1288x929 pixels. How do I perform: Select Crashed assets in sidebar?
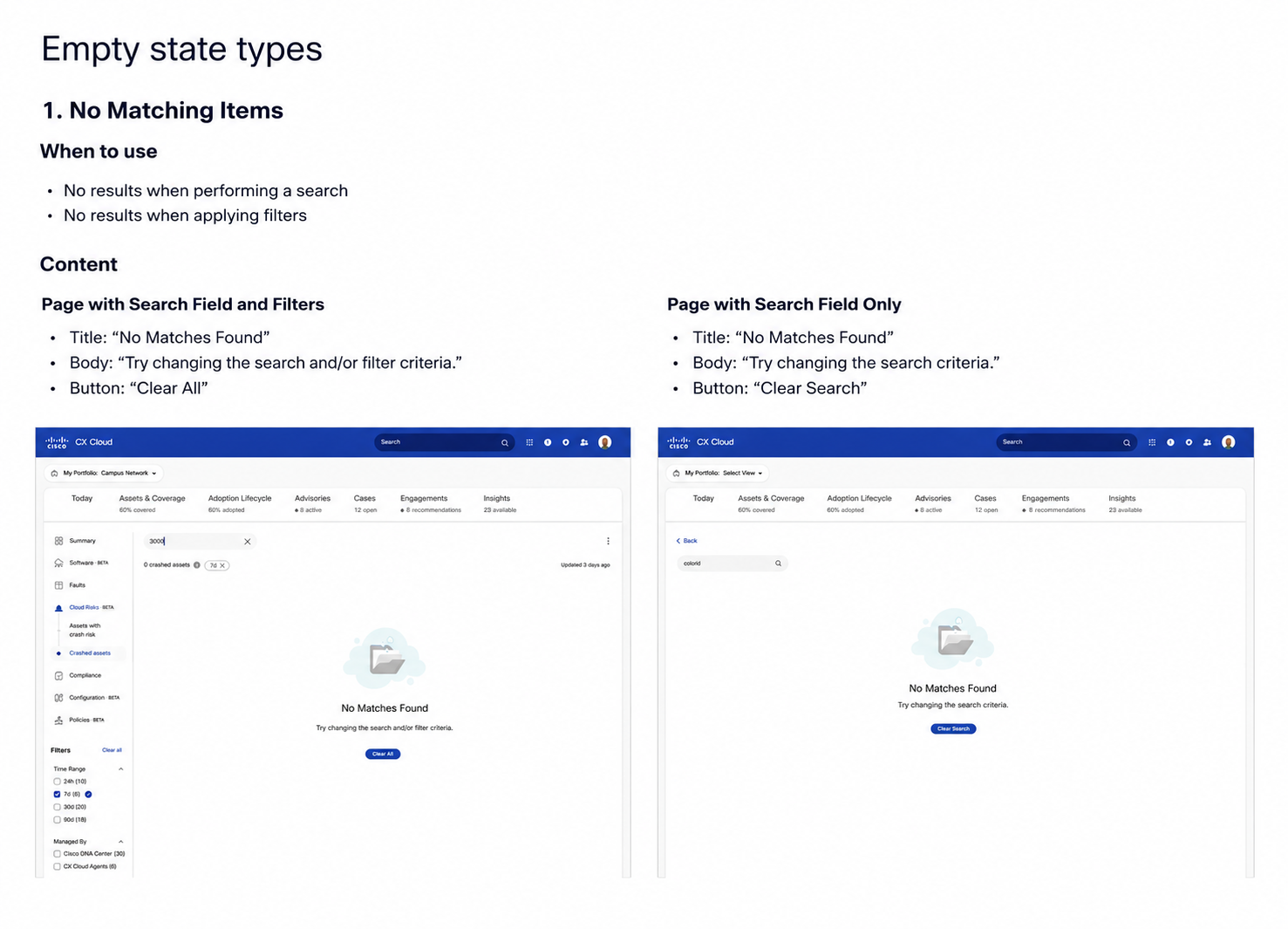90,653
